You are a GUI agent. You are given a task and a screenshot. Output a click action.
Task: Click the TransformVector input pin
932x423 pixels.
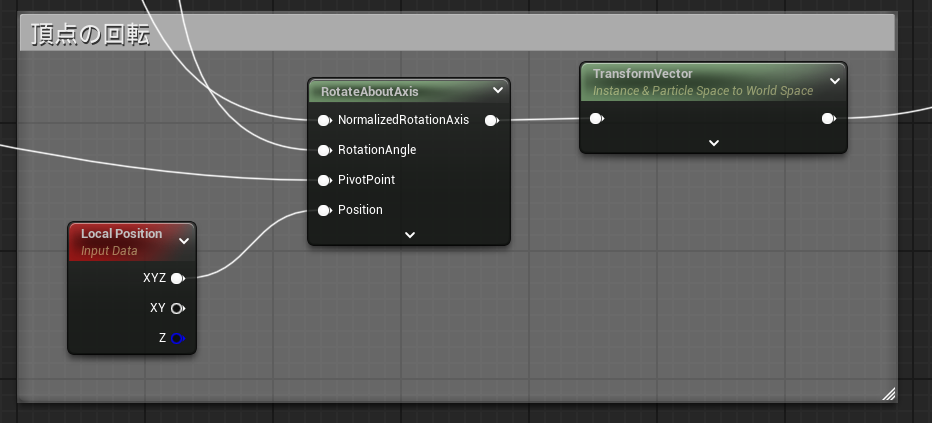tap(596, 119)
